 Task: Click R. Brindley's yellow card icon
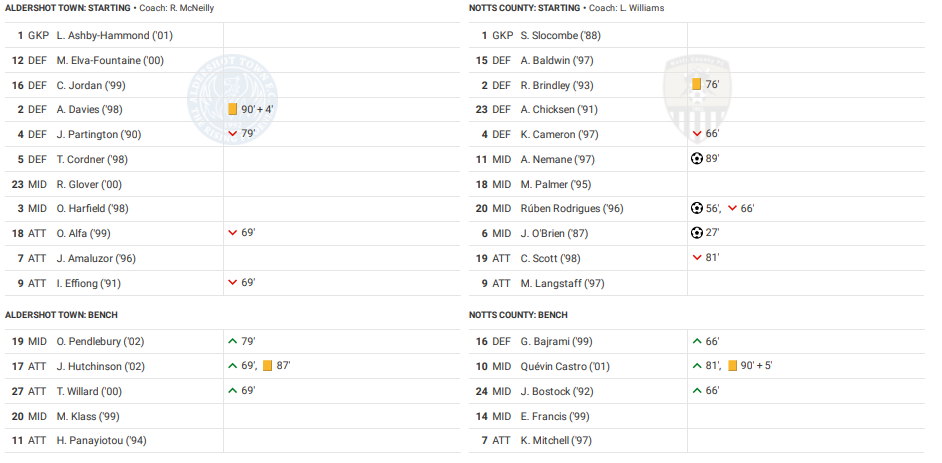(x=697, y=85)
